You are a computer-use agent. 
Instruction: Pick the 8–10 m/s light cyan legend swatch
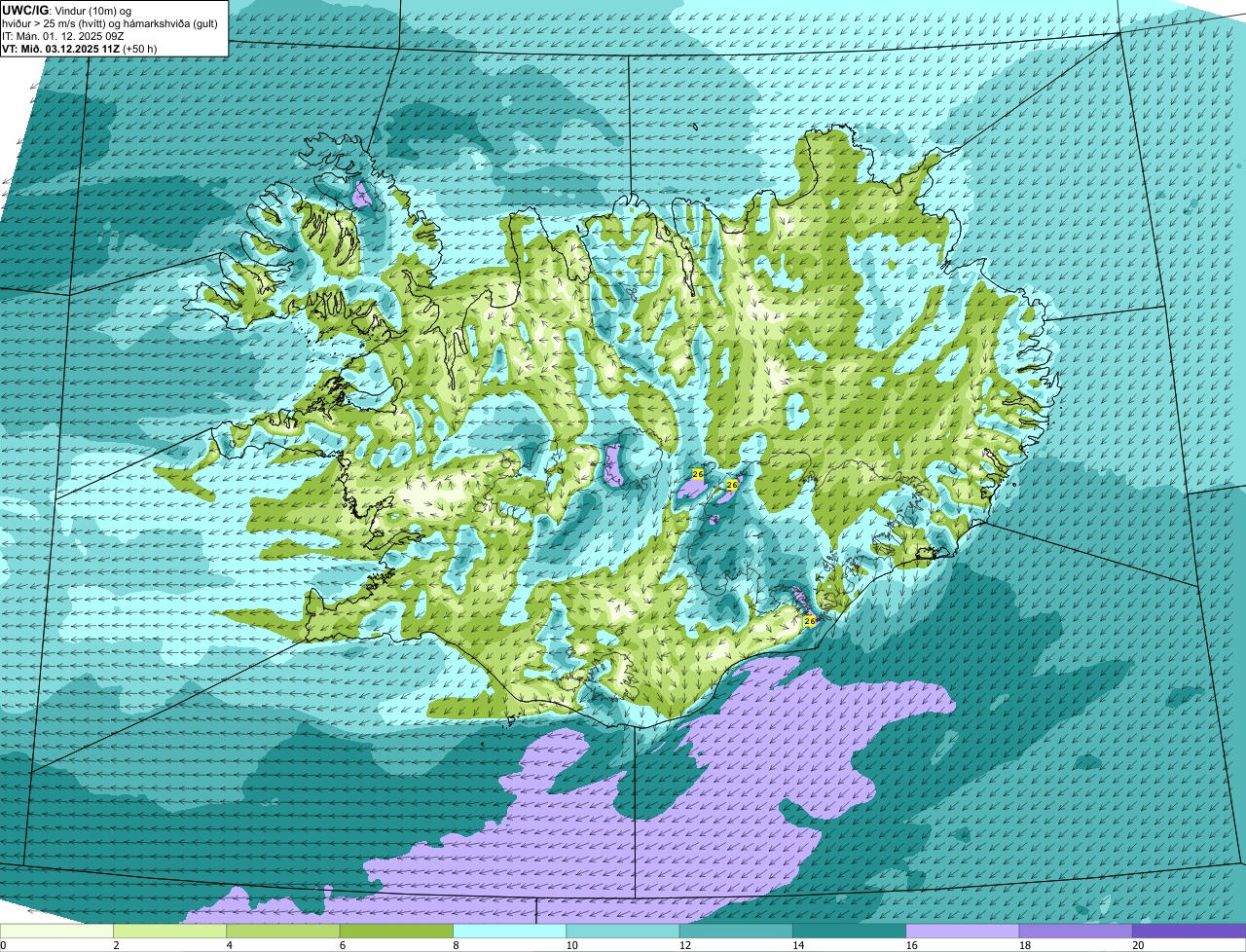tap(510, 932)
